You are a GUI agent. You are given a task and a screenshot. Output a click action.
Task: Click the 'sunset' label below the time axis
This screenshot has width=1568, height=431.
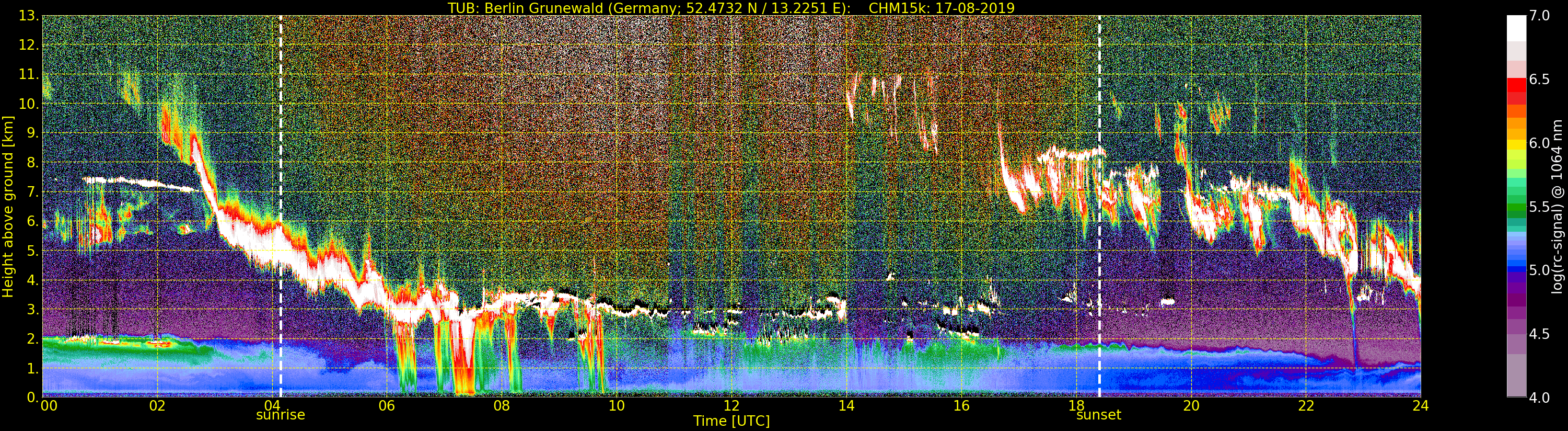click(x=1099, y=415)
